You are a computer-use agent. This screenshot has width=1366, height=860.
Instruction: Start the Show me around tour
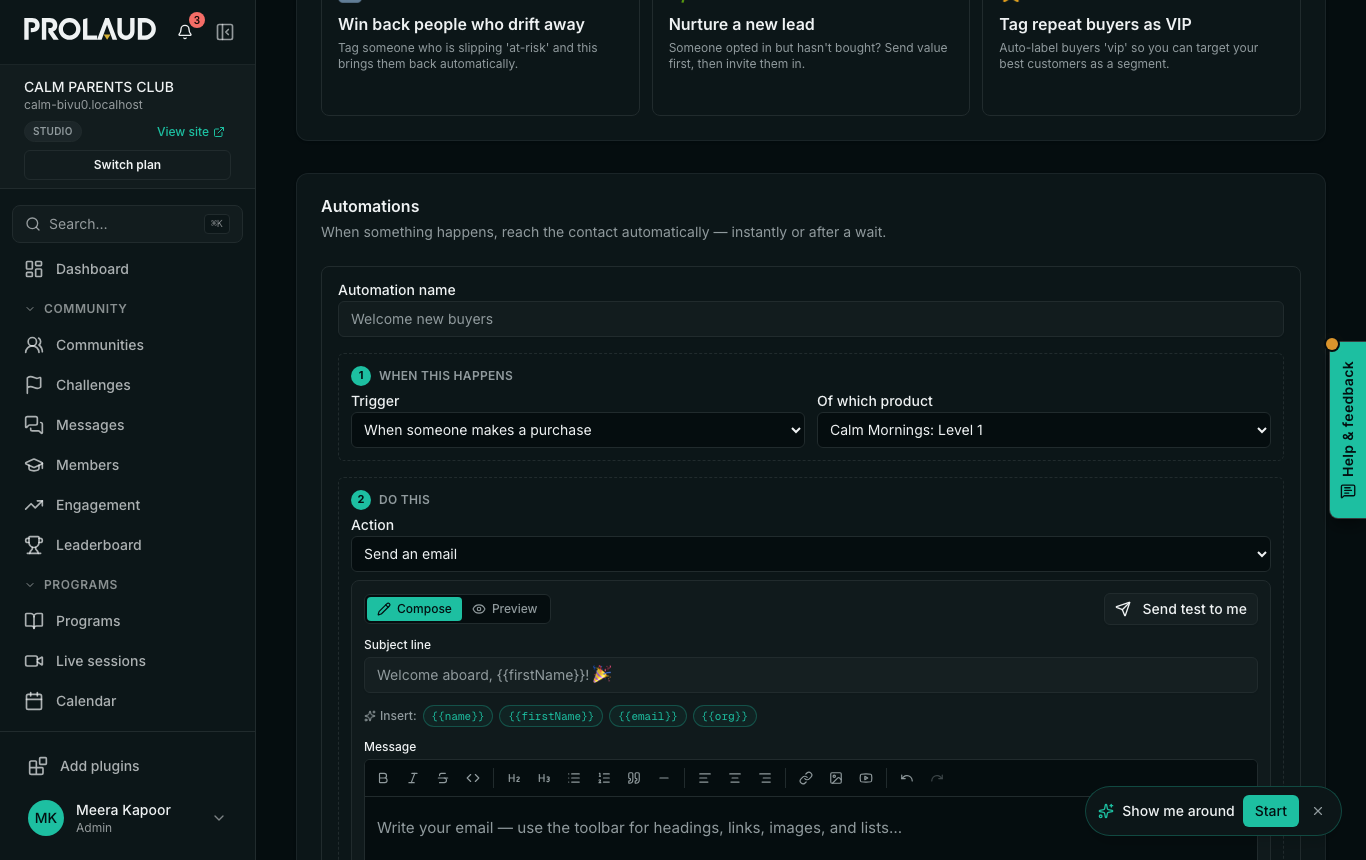pyautogui.click(x=1271, y=811)
